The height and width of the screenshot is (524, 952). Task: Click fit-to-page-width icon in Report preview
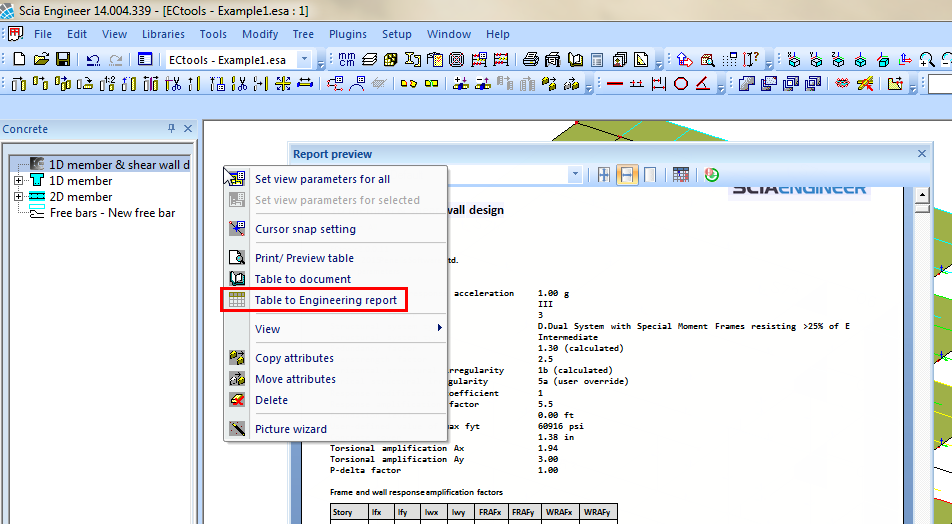pyautogui.click(x=604, y=175)
